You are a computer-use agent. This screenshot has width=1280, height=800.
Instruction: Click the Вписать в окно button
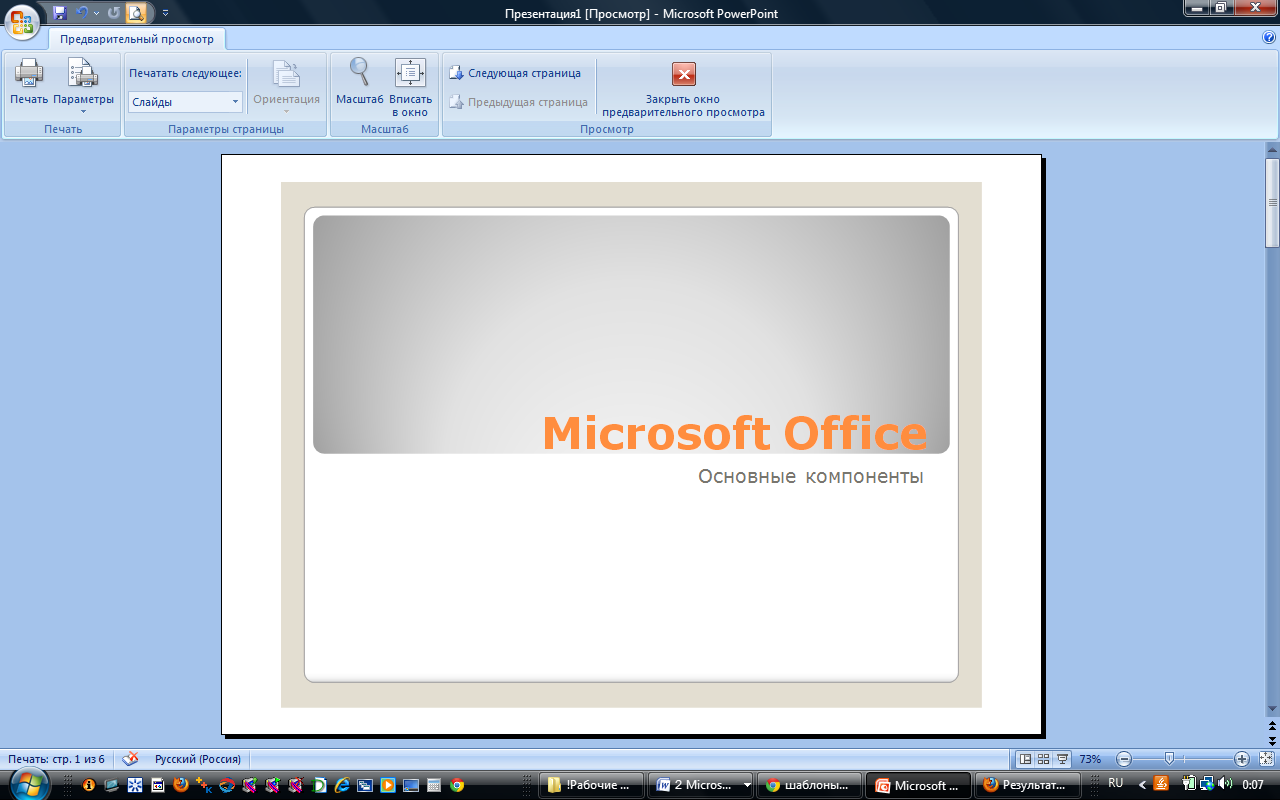point(411,88)
